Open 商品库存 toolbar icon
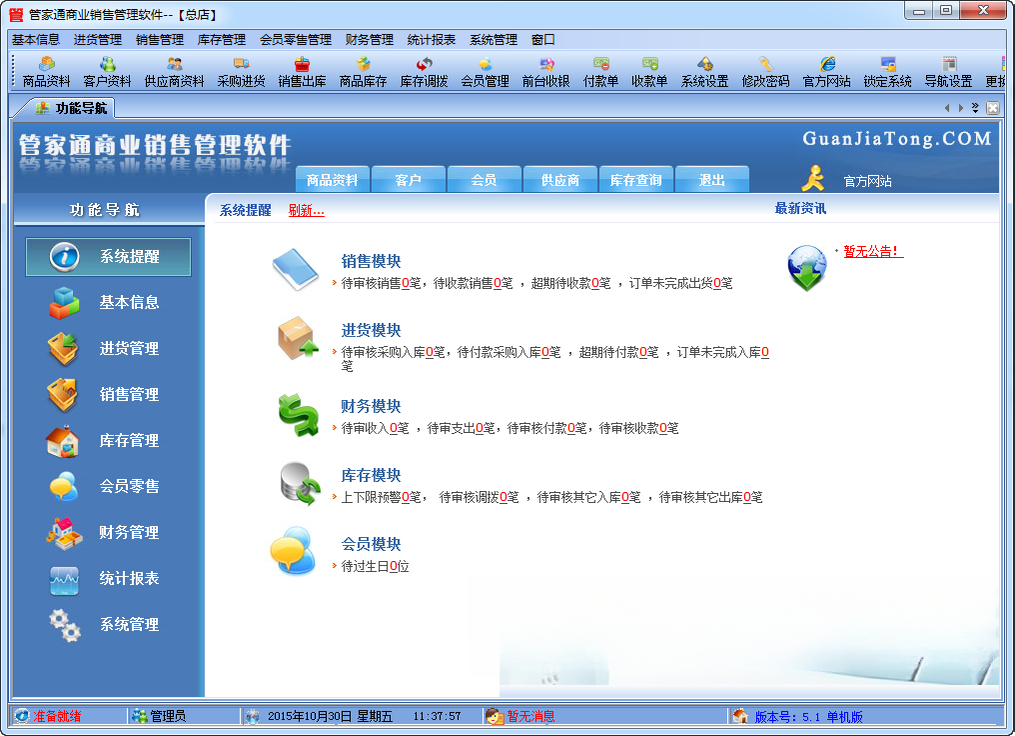1015x736 pixels. pyautogui.click(x=363, y=72)
